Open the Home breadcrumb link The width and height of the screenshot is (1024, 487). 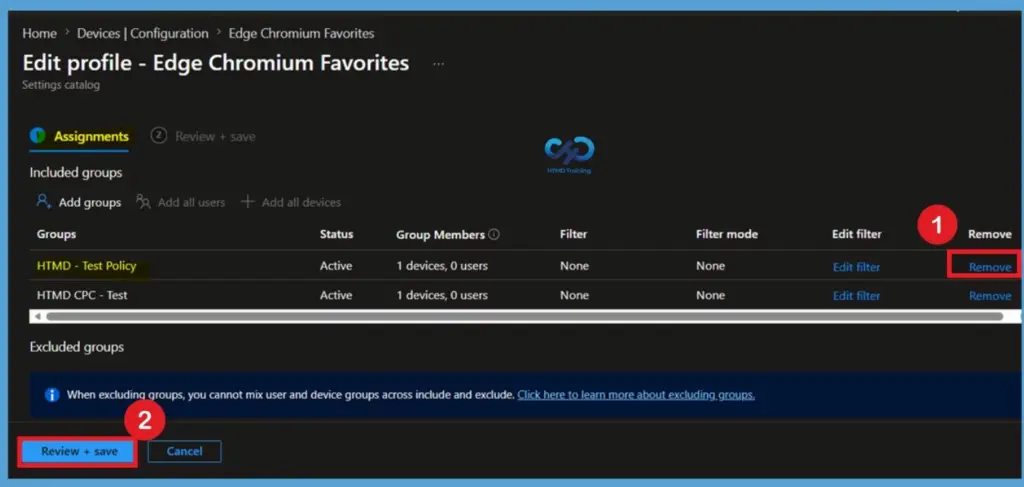39,33
